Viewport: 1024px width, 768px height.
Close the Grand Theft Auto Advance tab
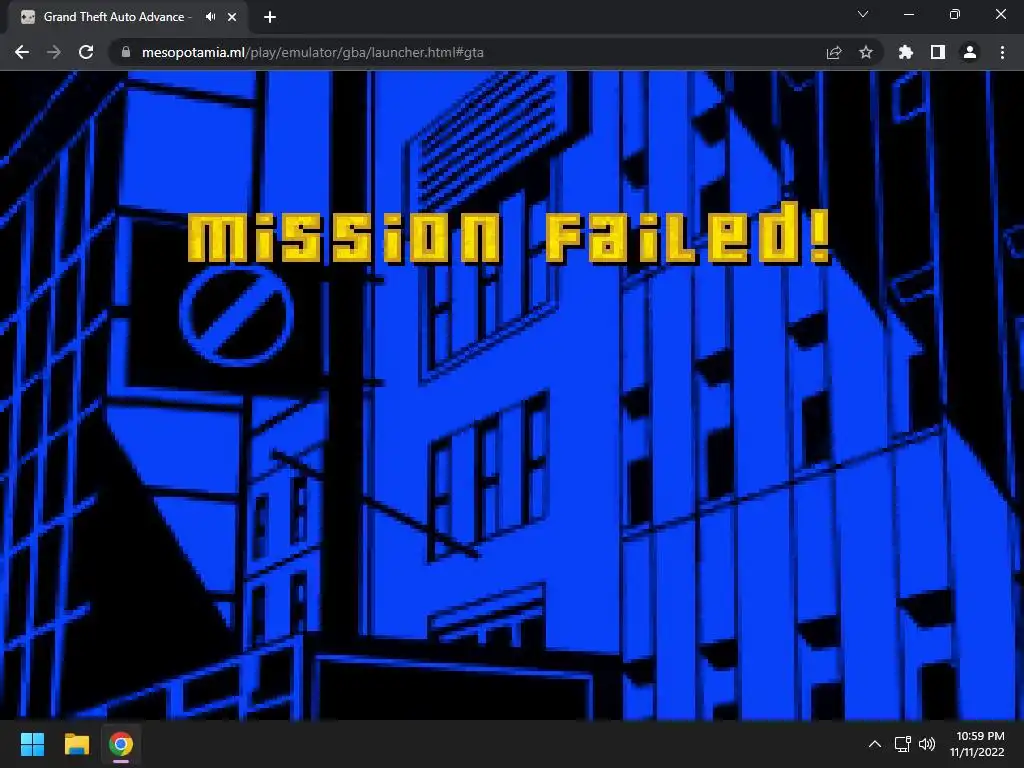pos(232,17)
